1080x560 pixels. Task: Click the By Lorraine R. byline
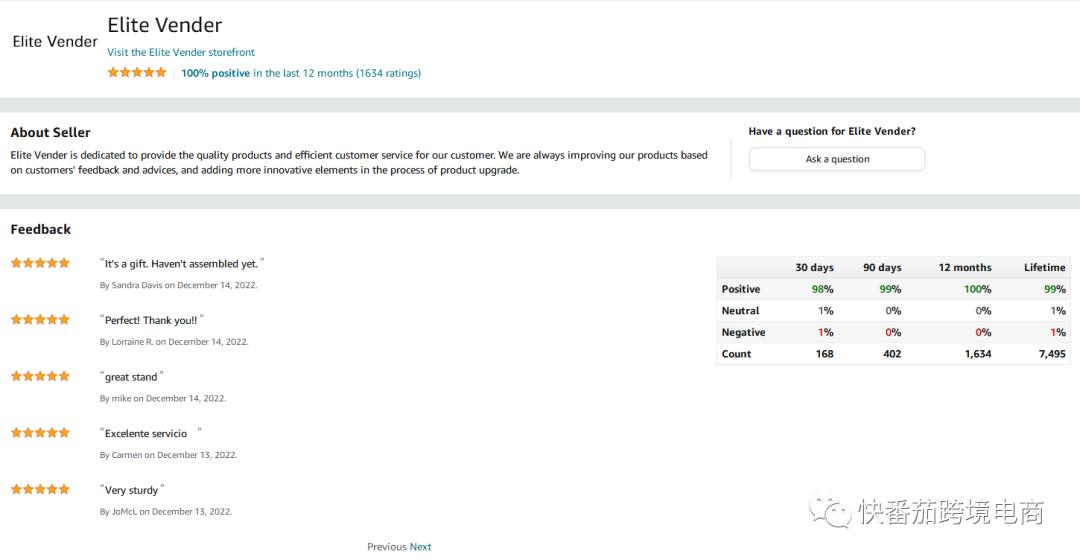(x=174, y=342)
